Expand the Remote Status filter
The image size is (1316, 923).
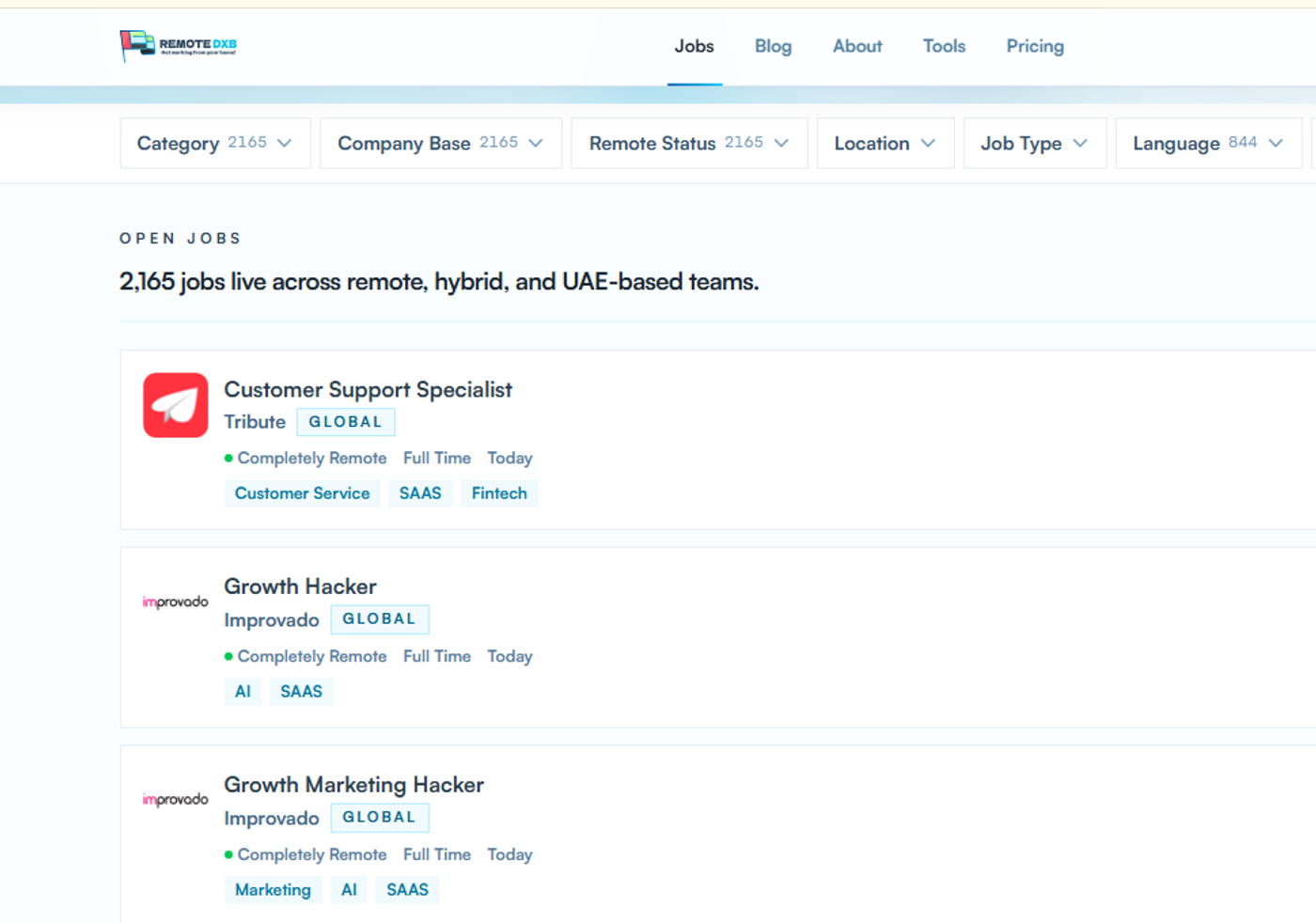point(689,143)
